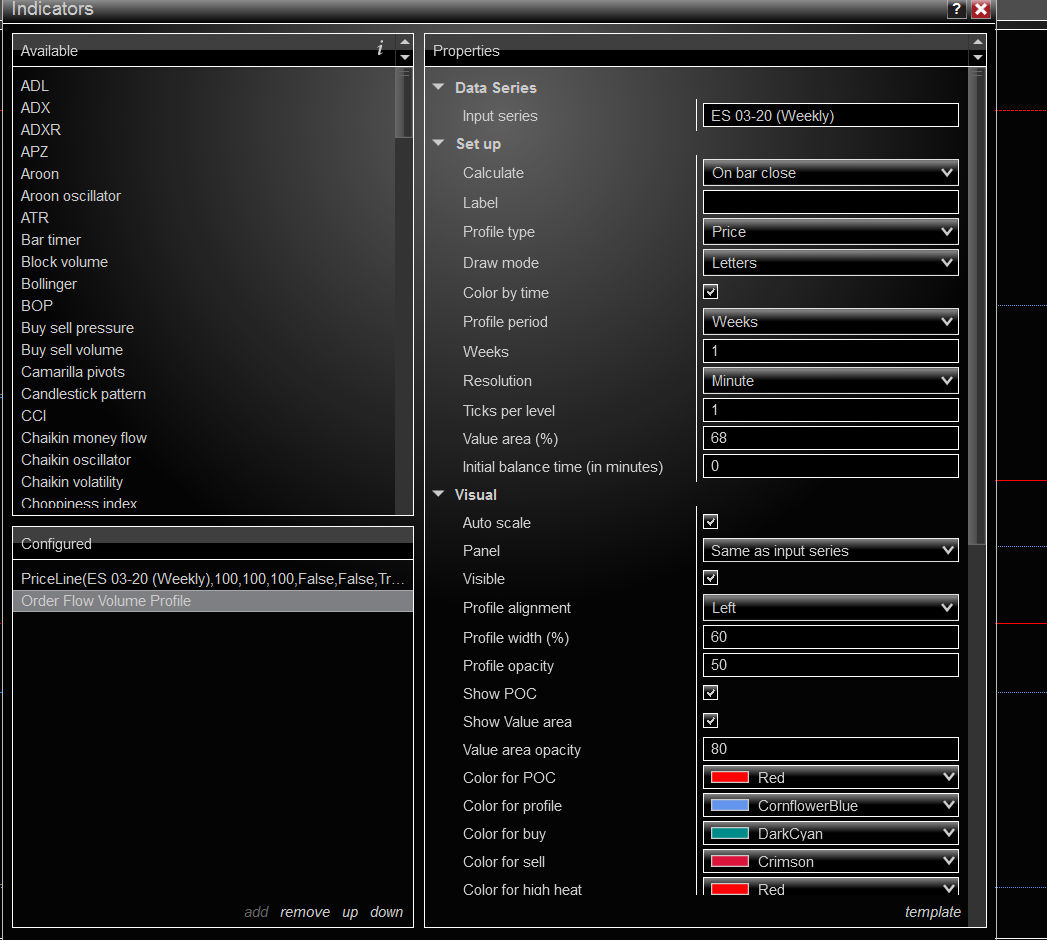Open Color for buy DarkCyan dropdown

coord(831,834)
